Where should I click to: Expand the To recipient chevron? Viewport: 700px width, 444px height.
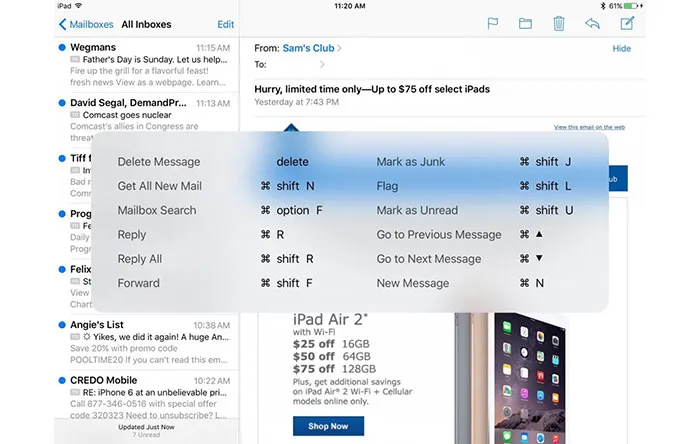pos(322,65)
